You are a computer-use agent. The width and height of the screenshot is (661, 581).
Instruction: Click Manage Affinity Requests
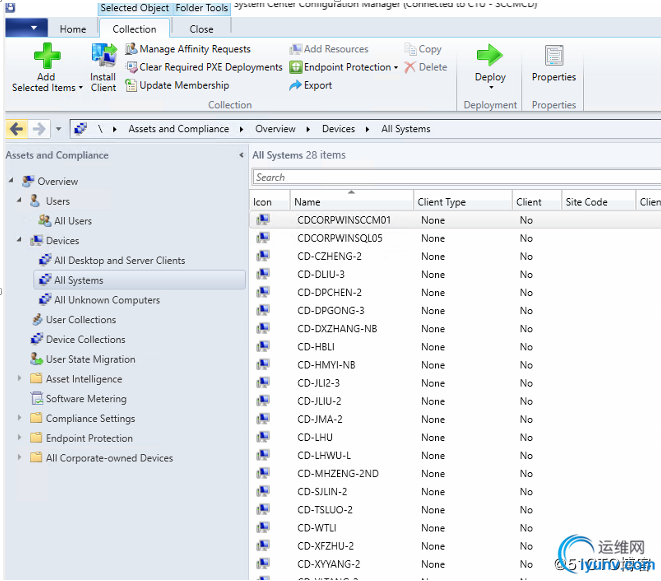194,49
